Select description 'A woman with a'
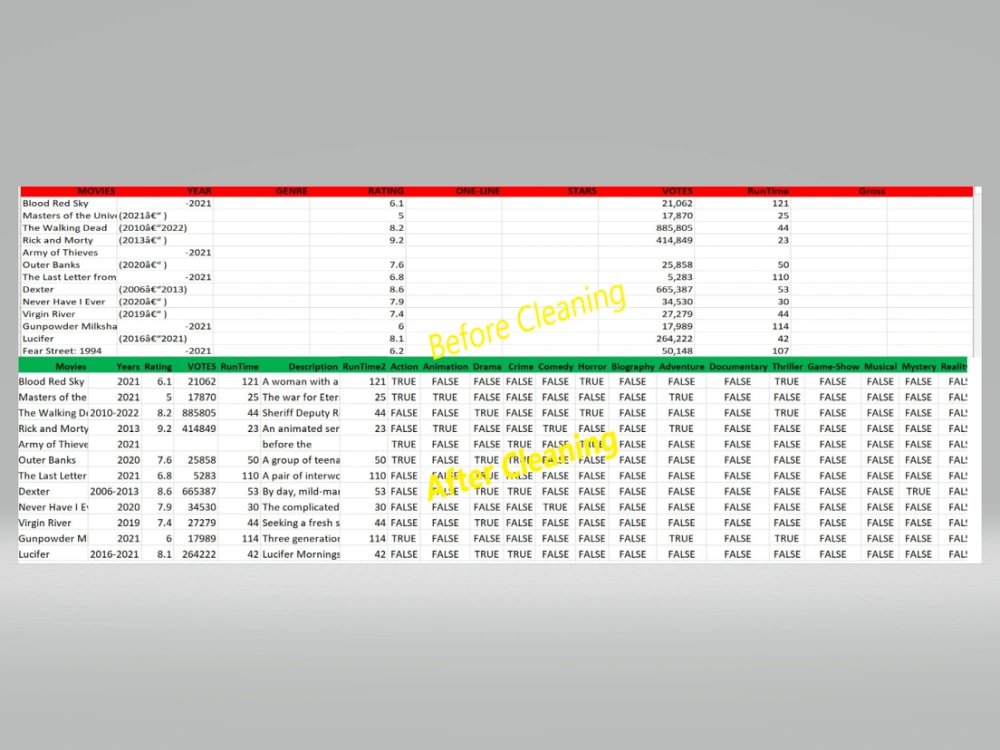 click(x=300, y=381)
